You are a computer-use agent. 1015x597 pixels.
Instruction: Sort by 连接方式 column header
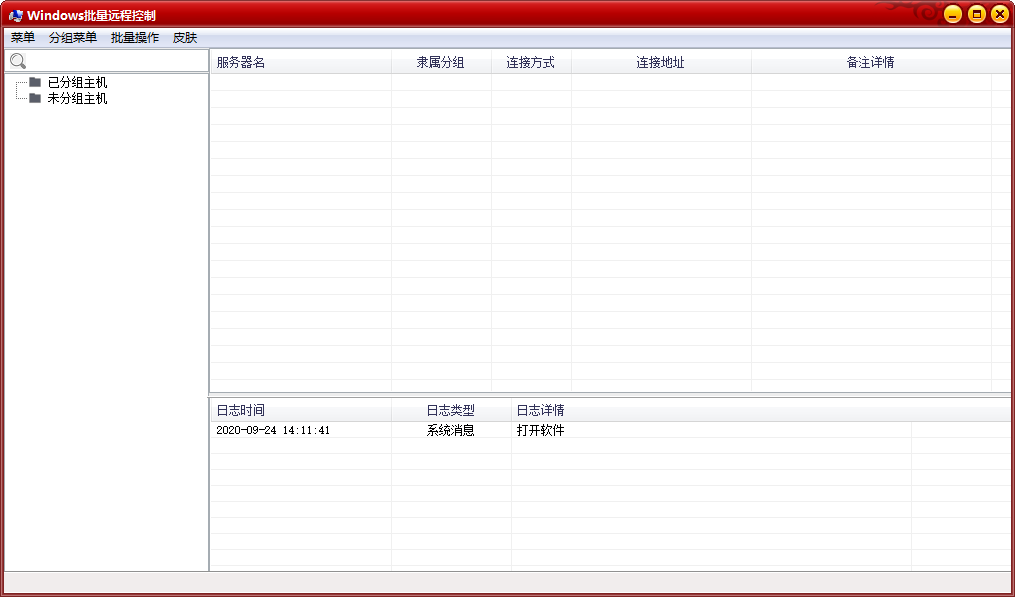[531, 62]
